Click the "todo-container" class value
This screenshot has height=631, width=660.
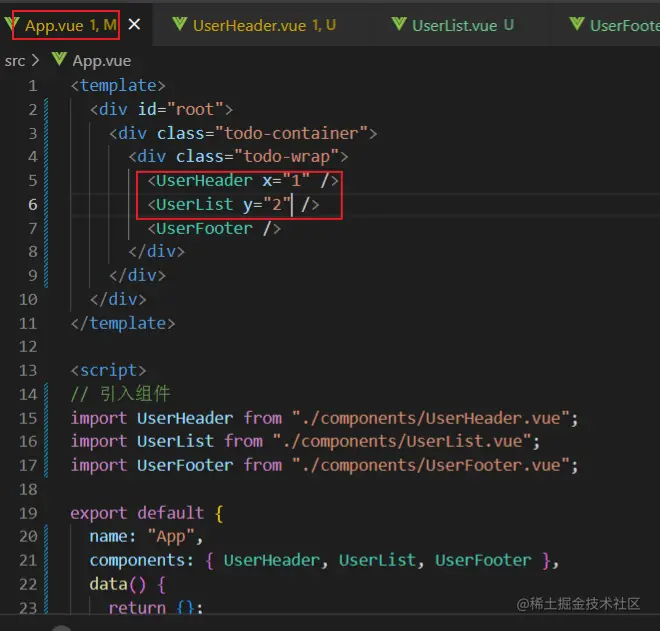coord(291,133)
